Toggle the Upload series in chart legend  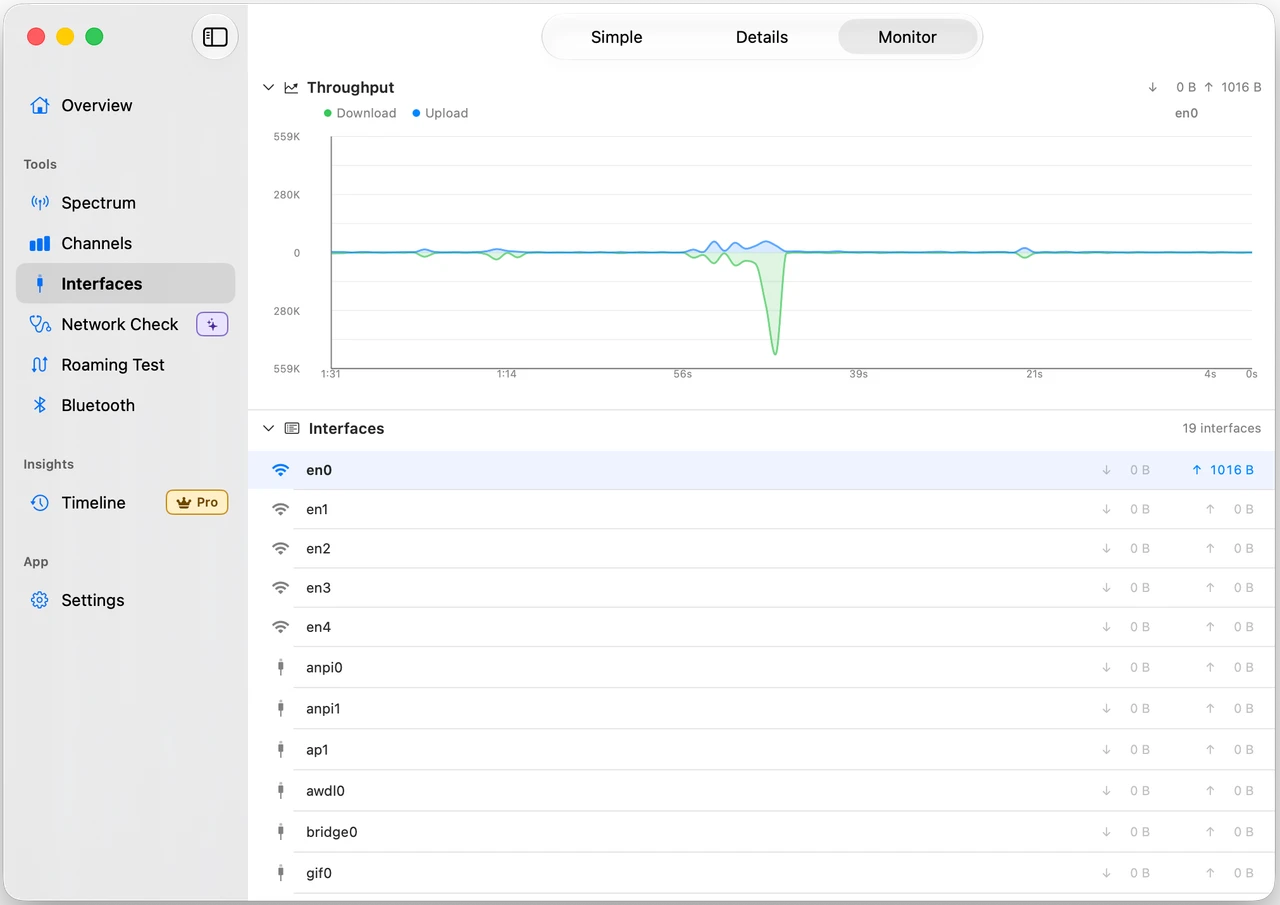click(x=441, y=113)
